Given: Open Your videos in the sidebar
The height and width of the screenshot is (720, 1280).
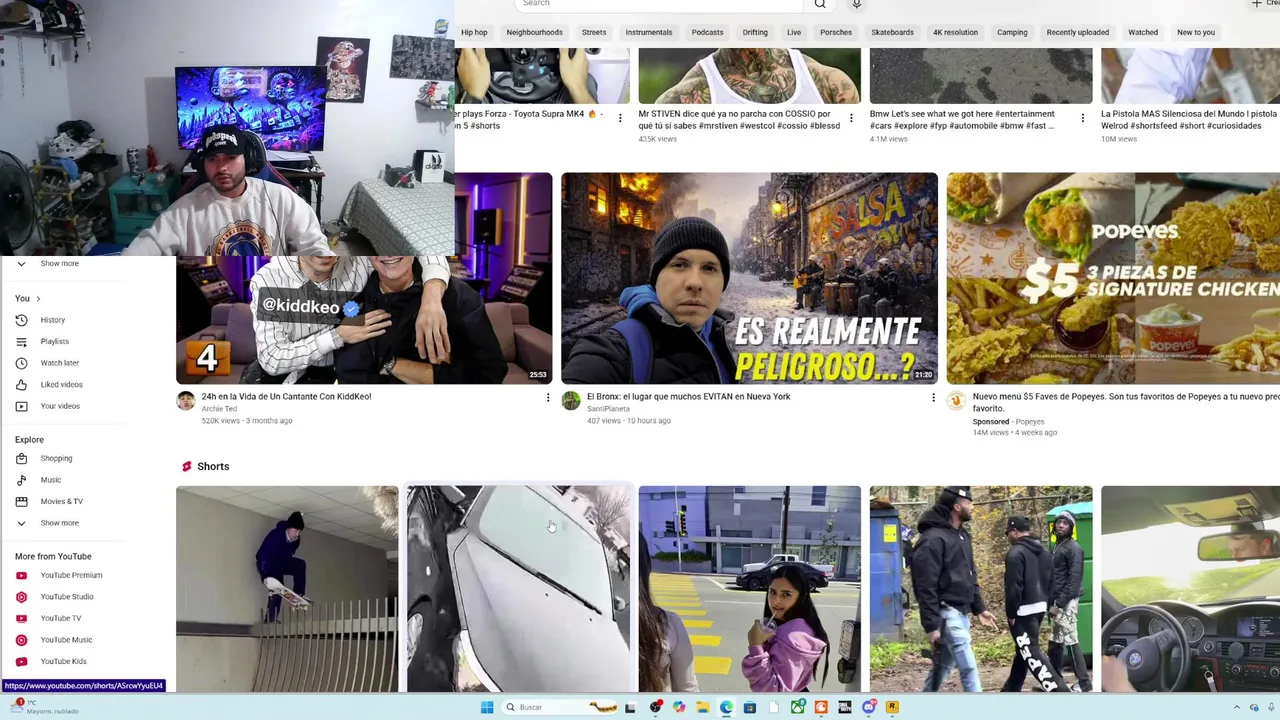Looking at the screenshot, I should (60, 406).
